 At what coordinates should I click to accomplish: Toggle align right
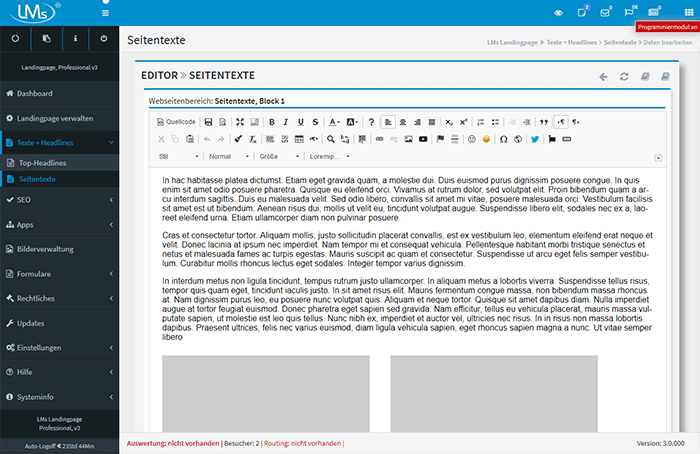pyautogui.click(x=417, y=122)
